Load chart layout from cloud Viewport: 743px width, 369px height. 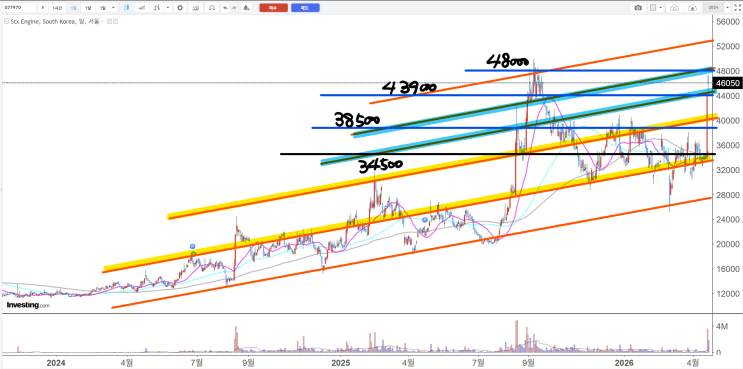coord(675,8)
